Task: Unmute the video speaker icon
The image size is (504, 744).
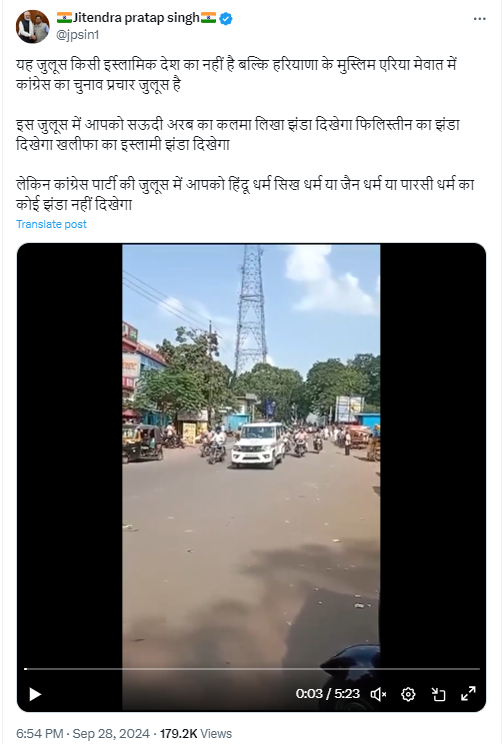Action: pyautogui.click(x=378, y=694)
